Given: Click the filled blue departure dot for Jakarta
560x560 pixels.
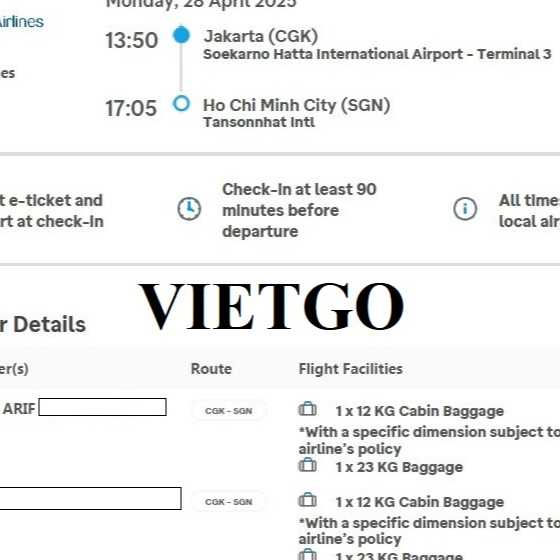Looking at the screenshot, I should pos(181,35).
